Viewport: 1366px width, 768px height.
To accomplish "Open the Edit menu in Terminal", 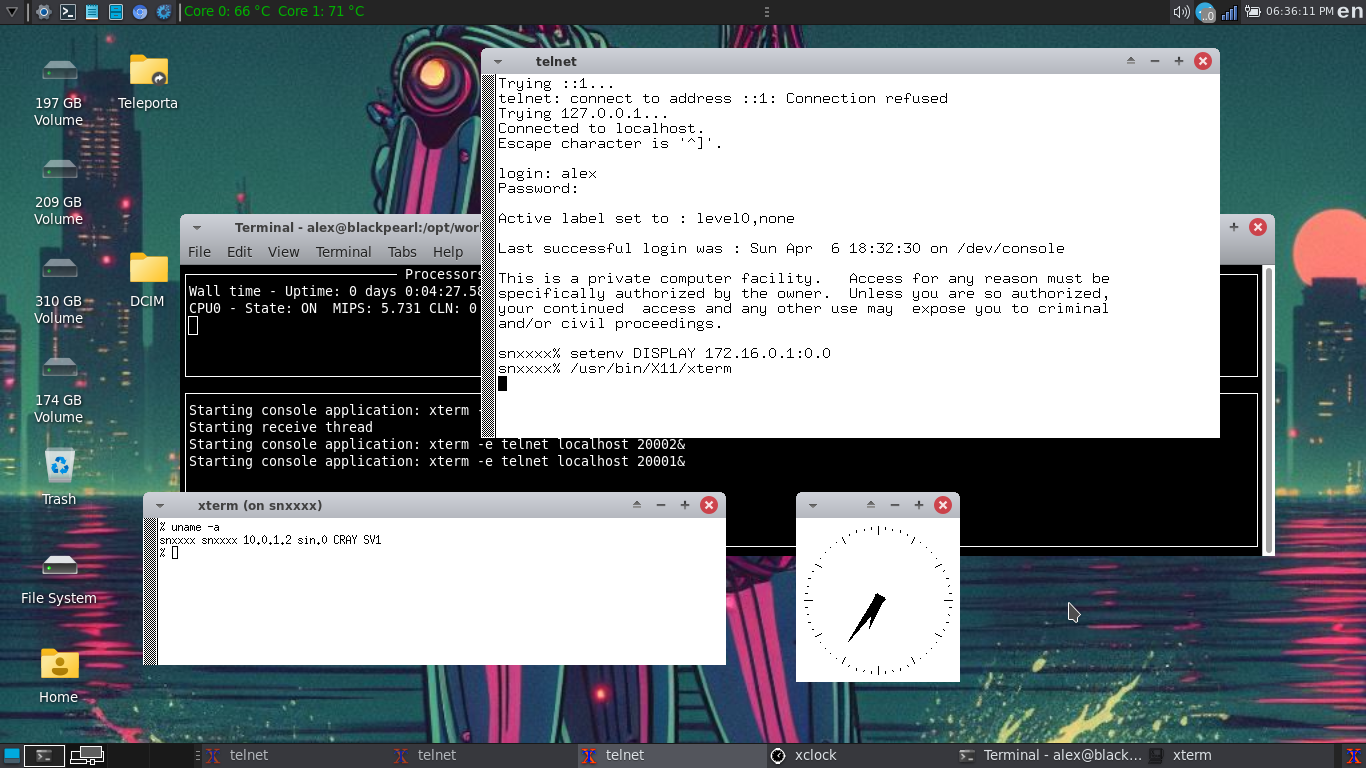I will [x=239, y=252].
